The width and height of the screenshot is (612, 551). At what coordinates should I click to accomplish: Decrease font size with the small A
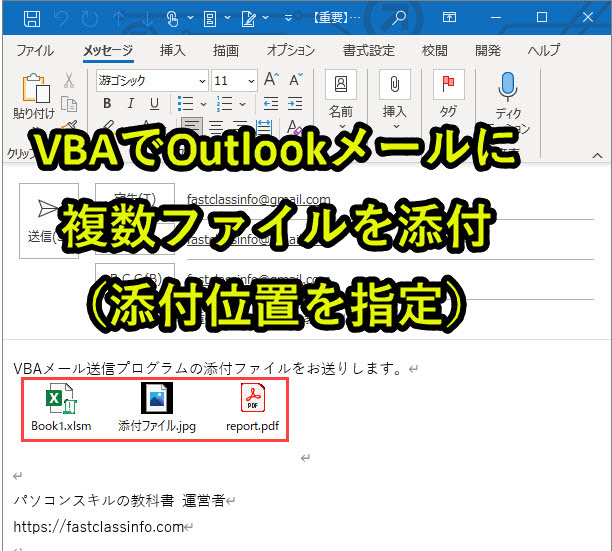[296, 80]
